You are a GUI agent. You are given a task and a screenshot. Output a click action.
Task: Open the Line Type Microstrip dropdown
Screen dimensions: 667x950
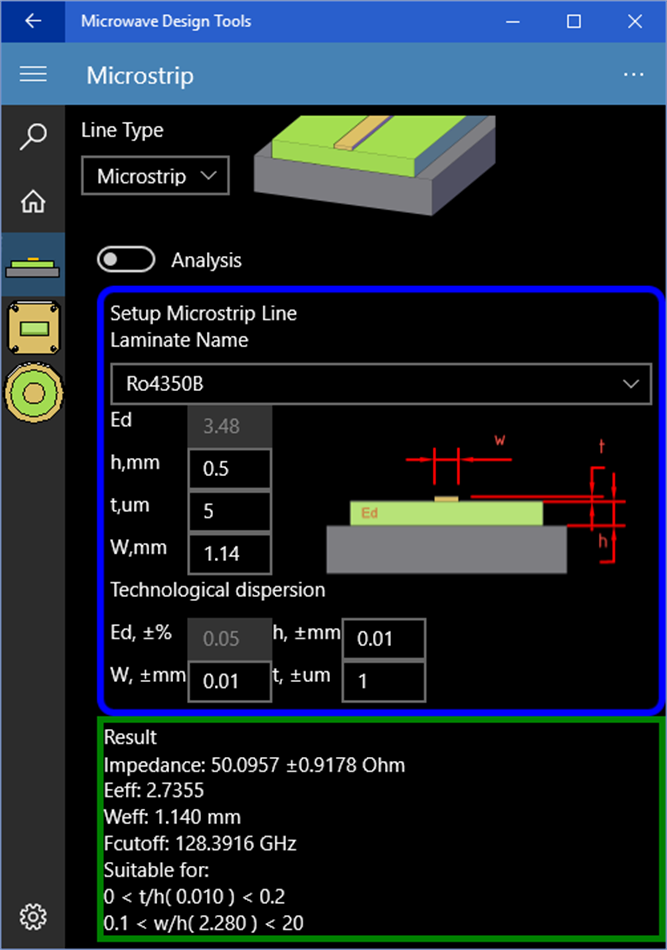point(156,176)
